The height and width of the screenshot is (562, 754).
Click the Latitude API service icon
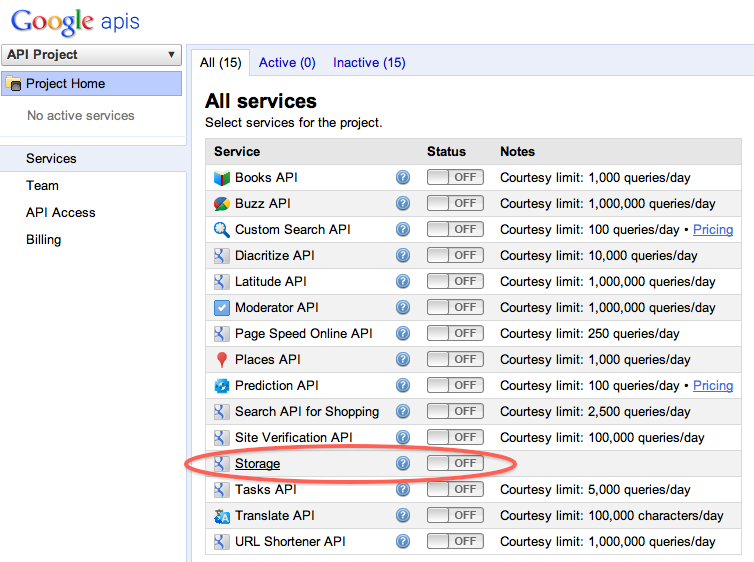(x=220, y=282)
